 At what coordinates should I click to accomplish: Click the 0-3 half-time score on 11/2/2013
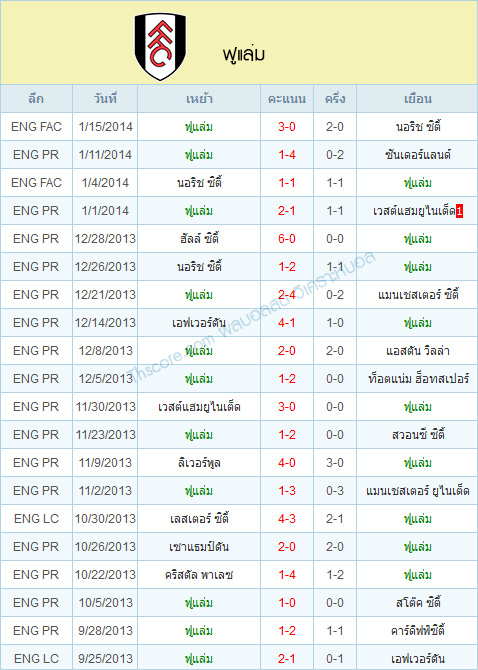coord(335,491)
